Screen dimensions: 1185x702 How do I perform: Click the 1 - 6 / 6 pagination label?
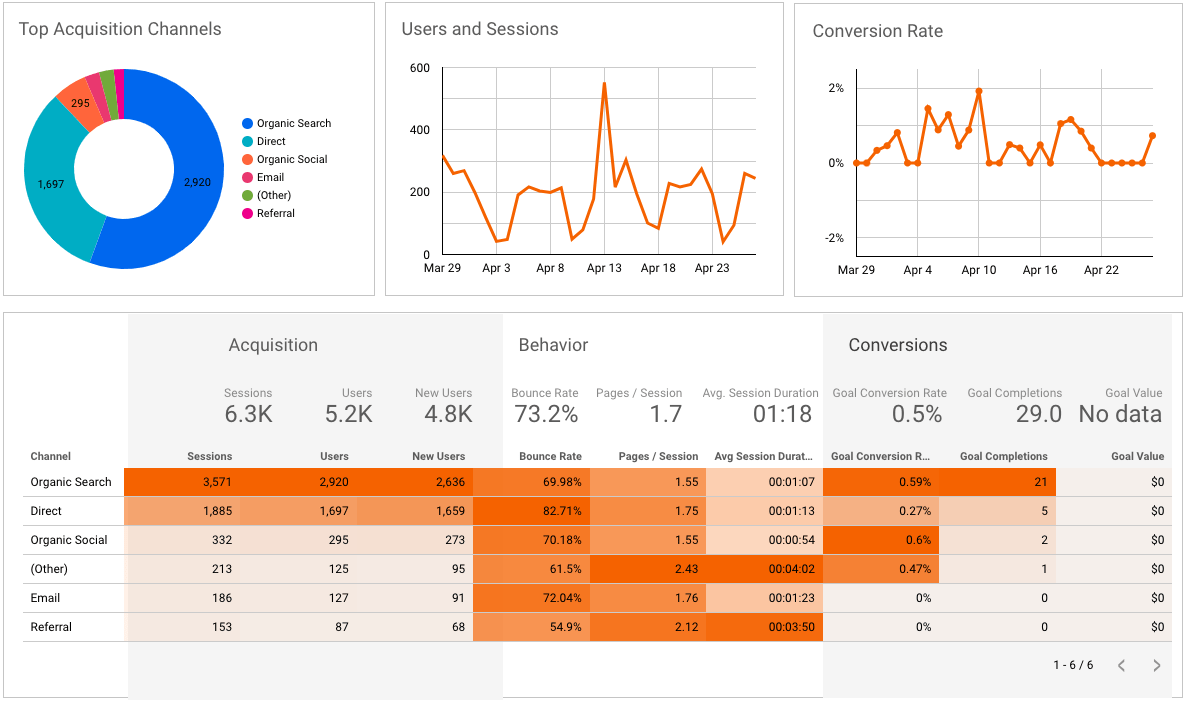coord(1072,665)
